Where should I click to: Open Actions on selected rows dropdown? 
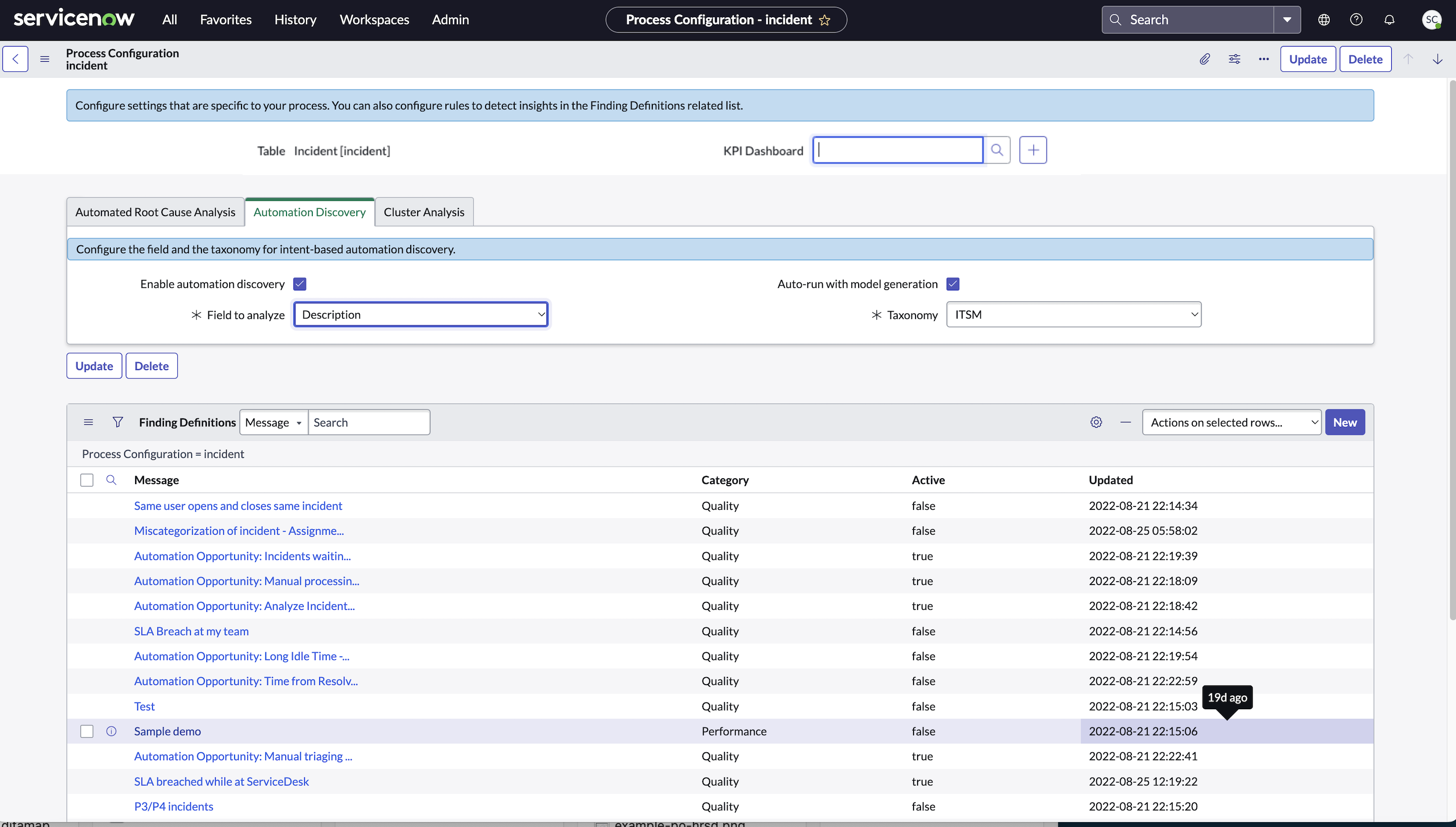[1231, 422]
